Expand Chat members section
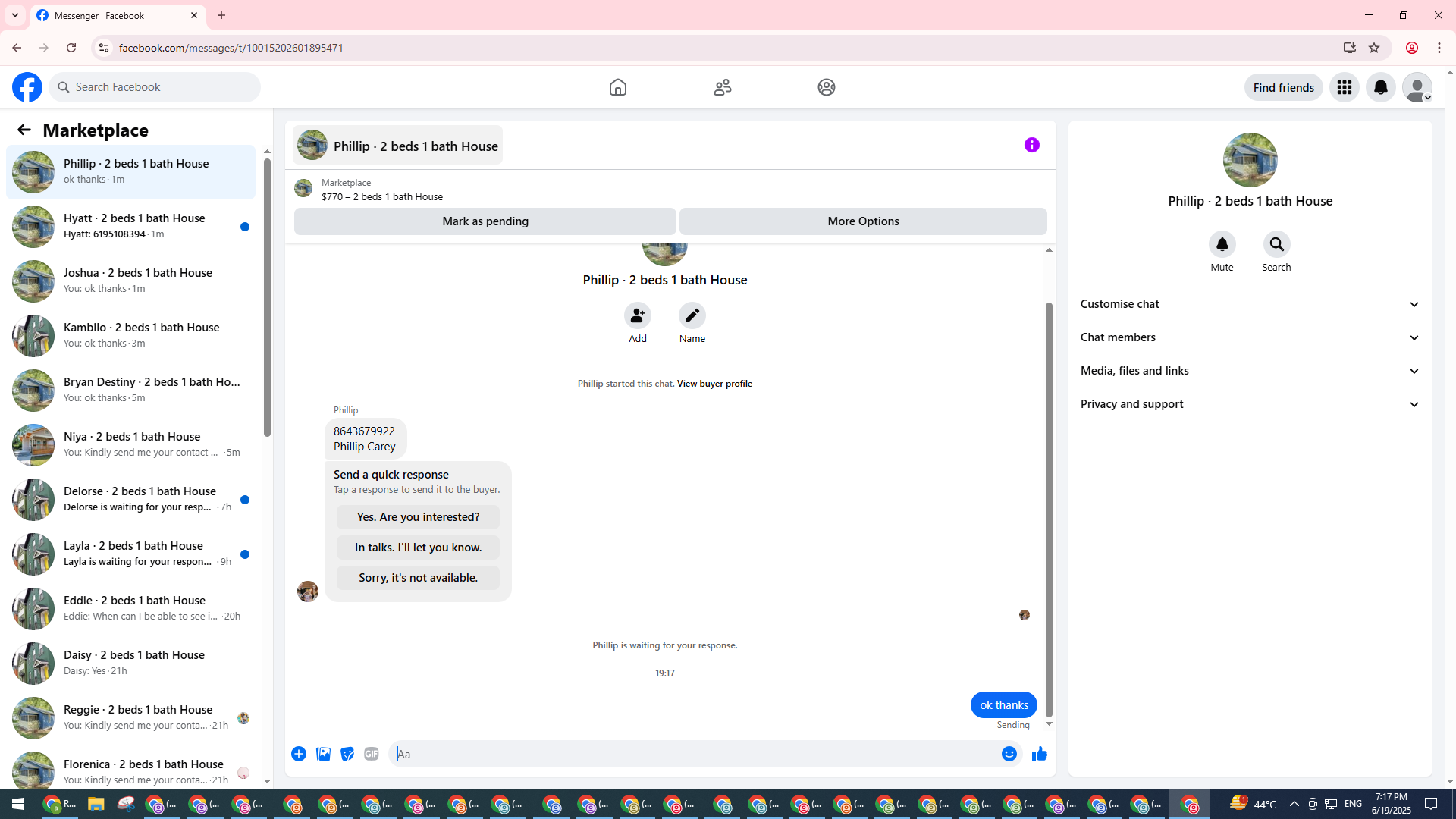Screen dimensions: 1456x819 tap(1250, 337)
